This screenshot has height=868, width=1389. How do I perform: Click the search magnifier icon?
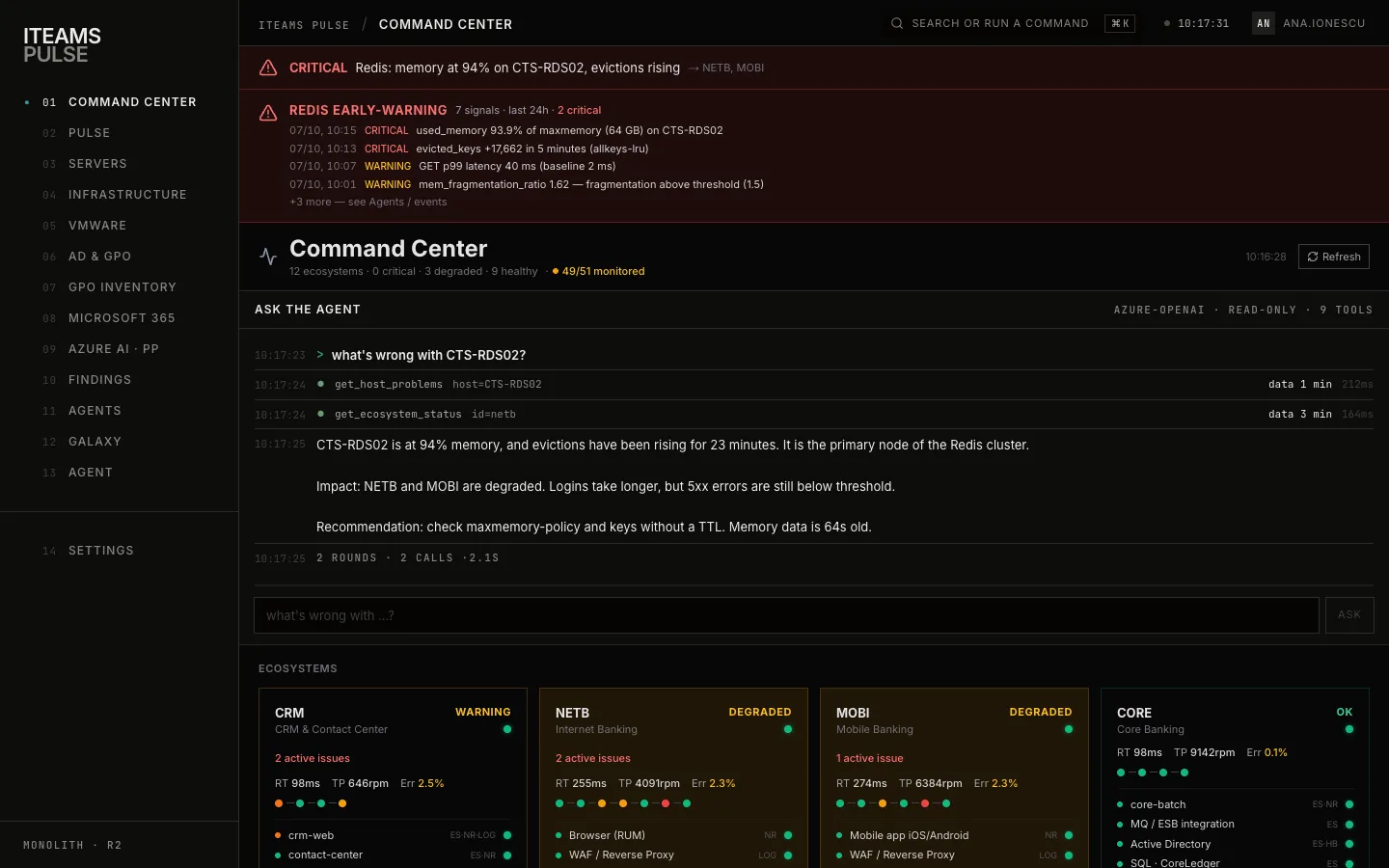point(897,23)
